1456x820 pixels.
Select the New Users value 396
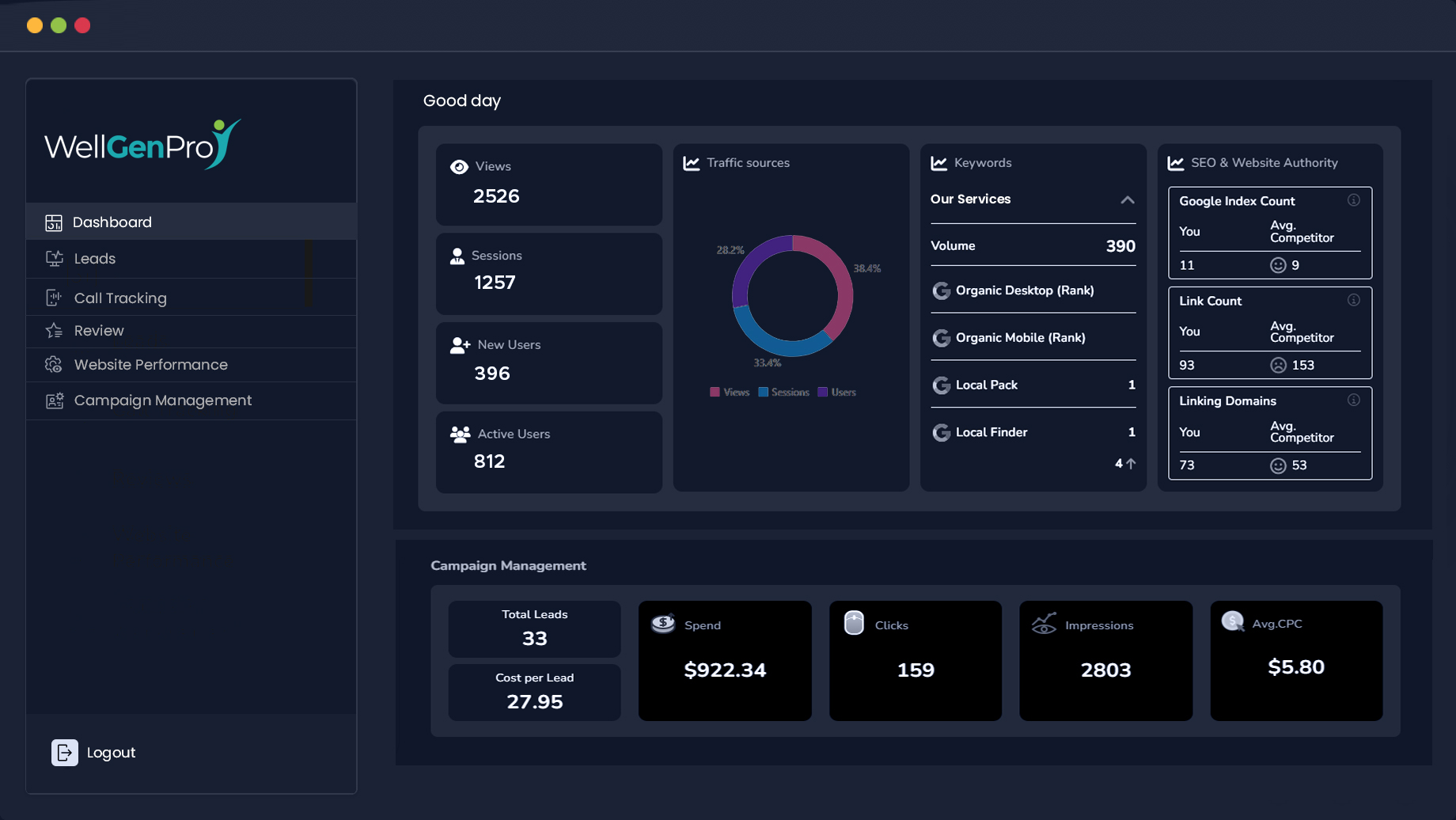(x=492, y=374)
